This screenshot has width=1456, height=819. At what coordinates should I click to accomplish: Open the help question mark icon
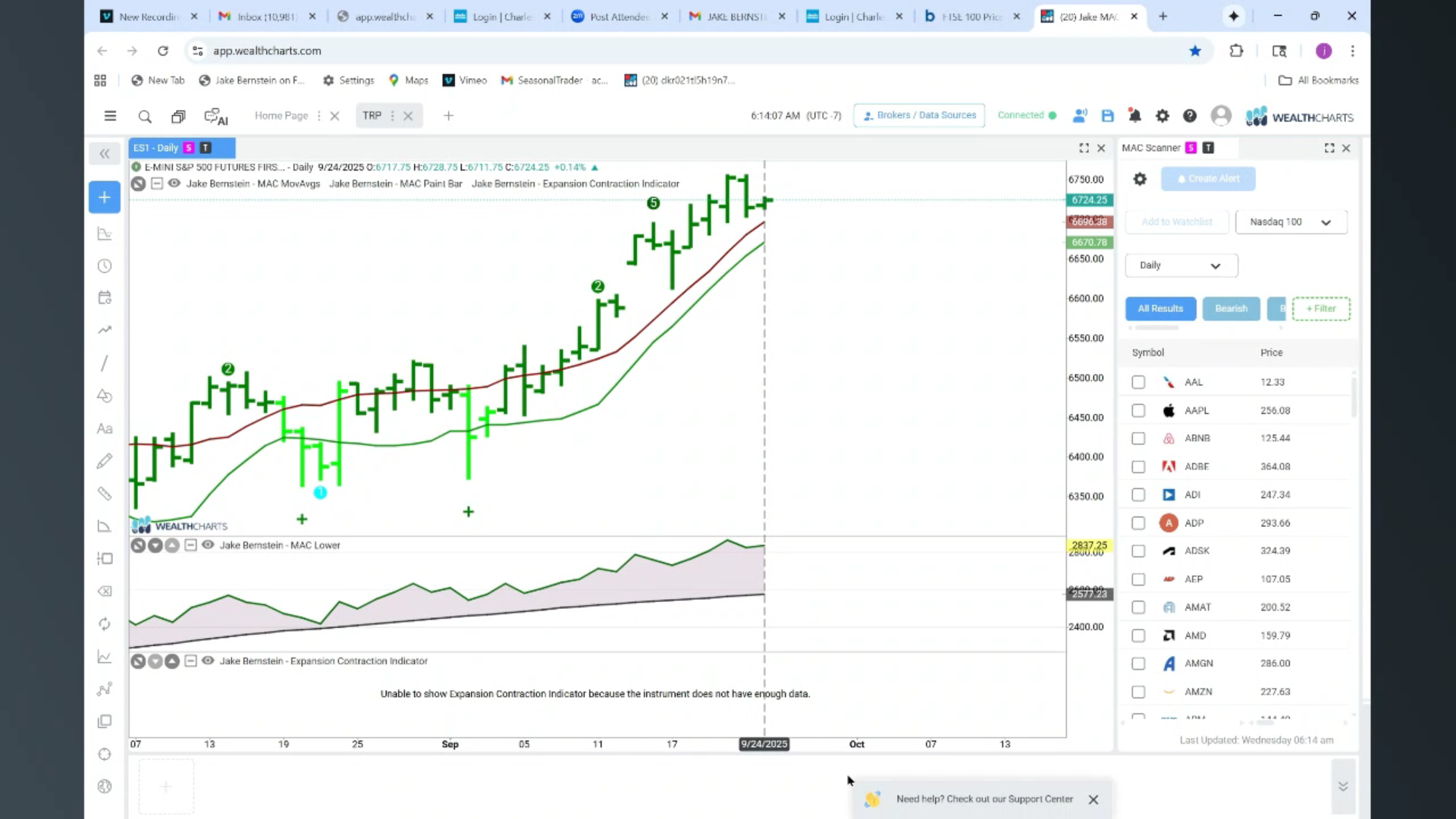[x=1190, y=116]
